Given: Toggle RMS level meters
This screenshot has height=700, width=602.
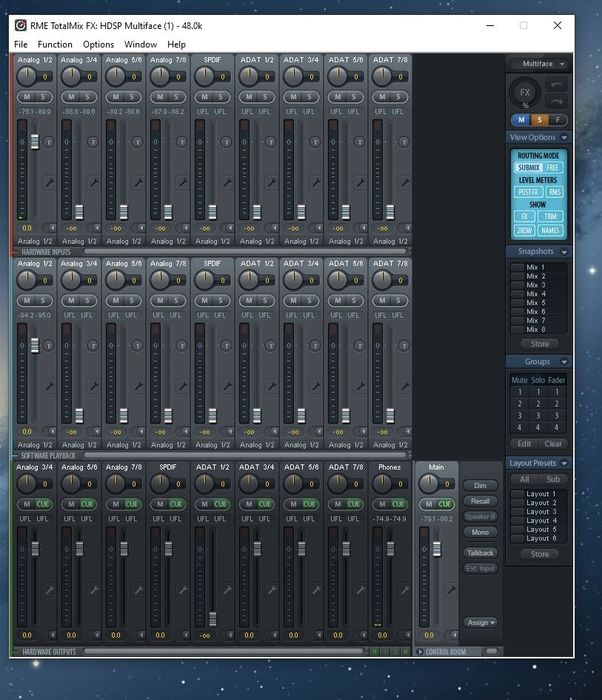Looking at the screenshot, I should (554, 192).
